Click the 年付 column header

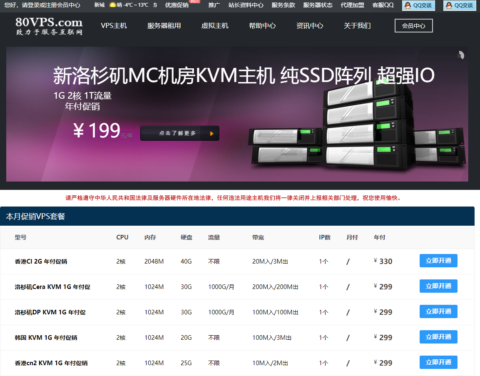pyautogui.click(x=380, y=237)
